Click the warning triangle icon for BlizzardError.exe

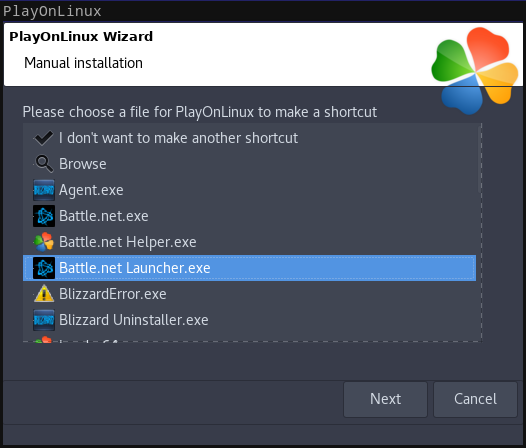click(x=44, y=294)
